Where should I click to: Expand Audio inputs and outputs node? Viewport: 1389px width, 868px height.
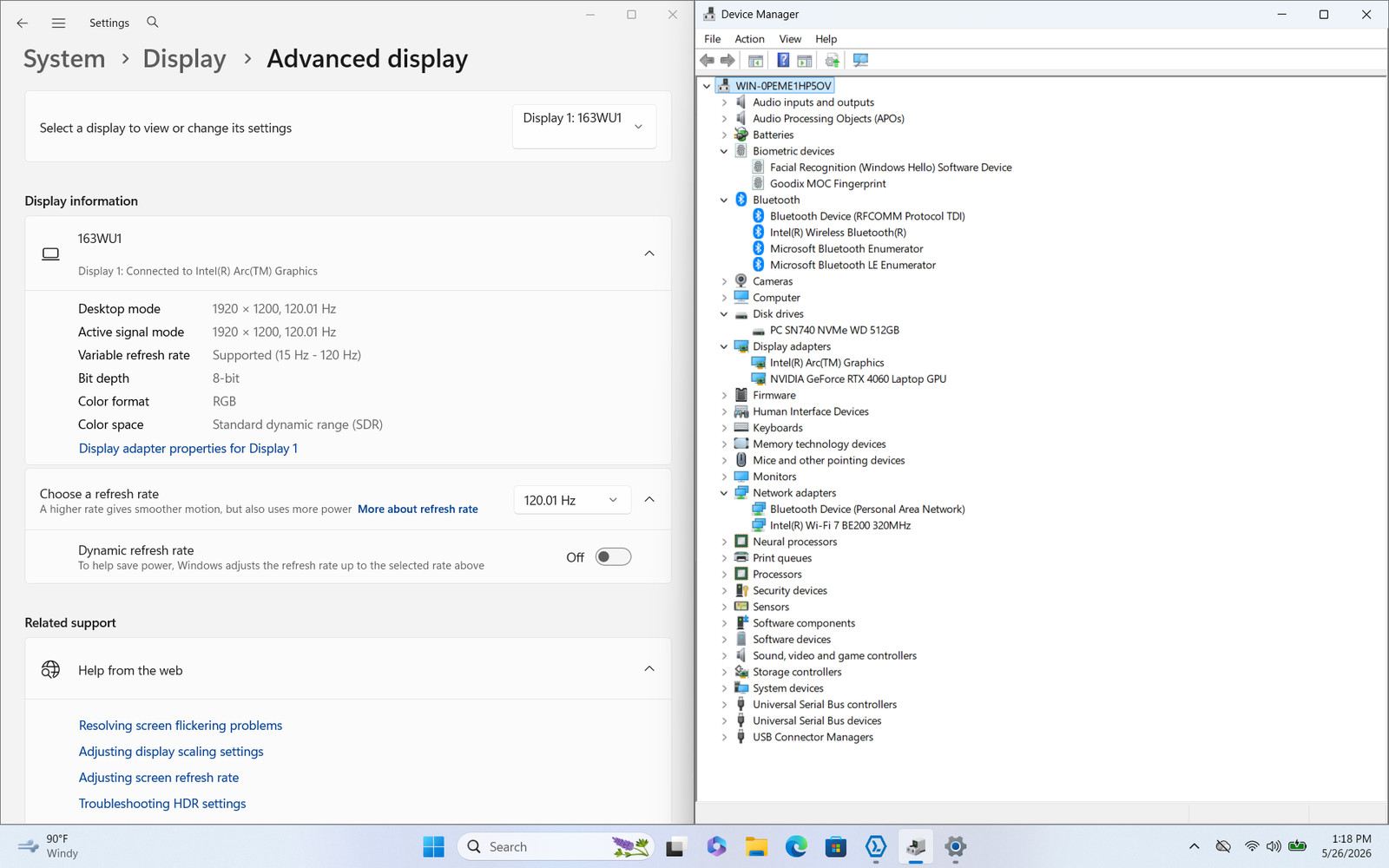tap(724, 102)
